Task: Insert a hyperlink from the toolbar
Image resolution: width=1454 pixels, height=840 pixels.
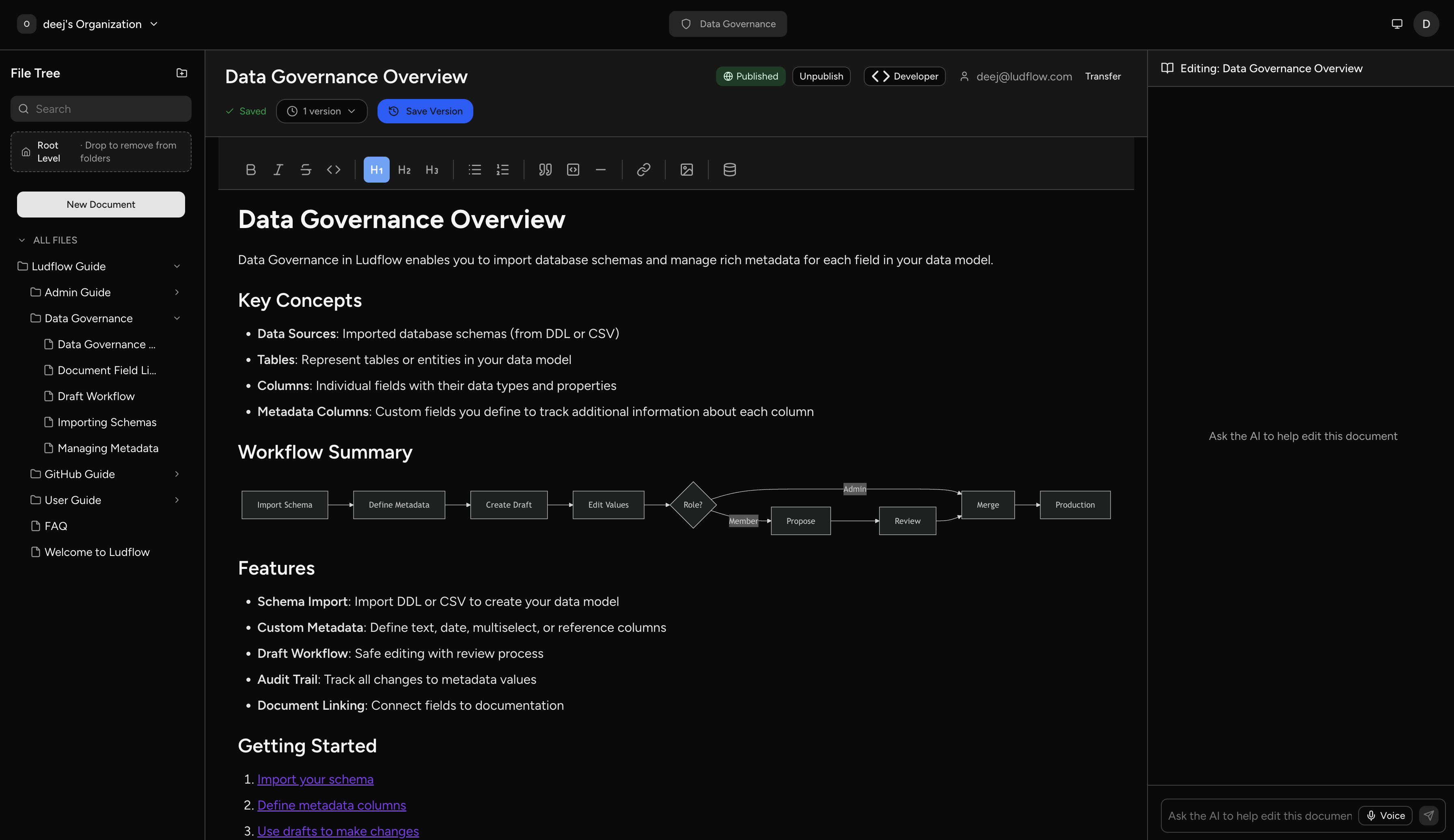Action: [643, 169]
